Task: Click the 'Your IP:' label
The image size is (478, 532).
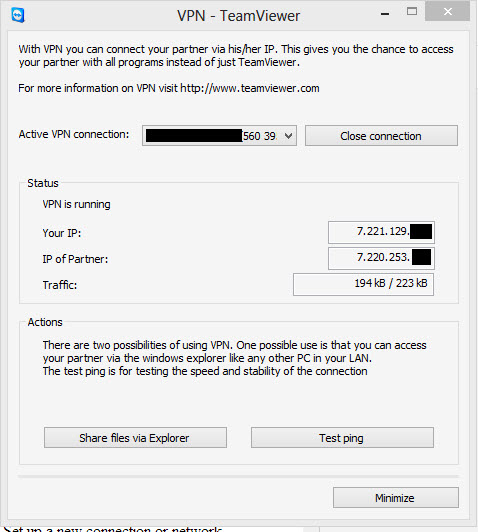Action: 62,233
